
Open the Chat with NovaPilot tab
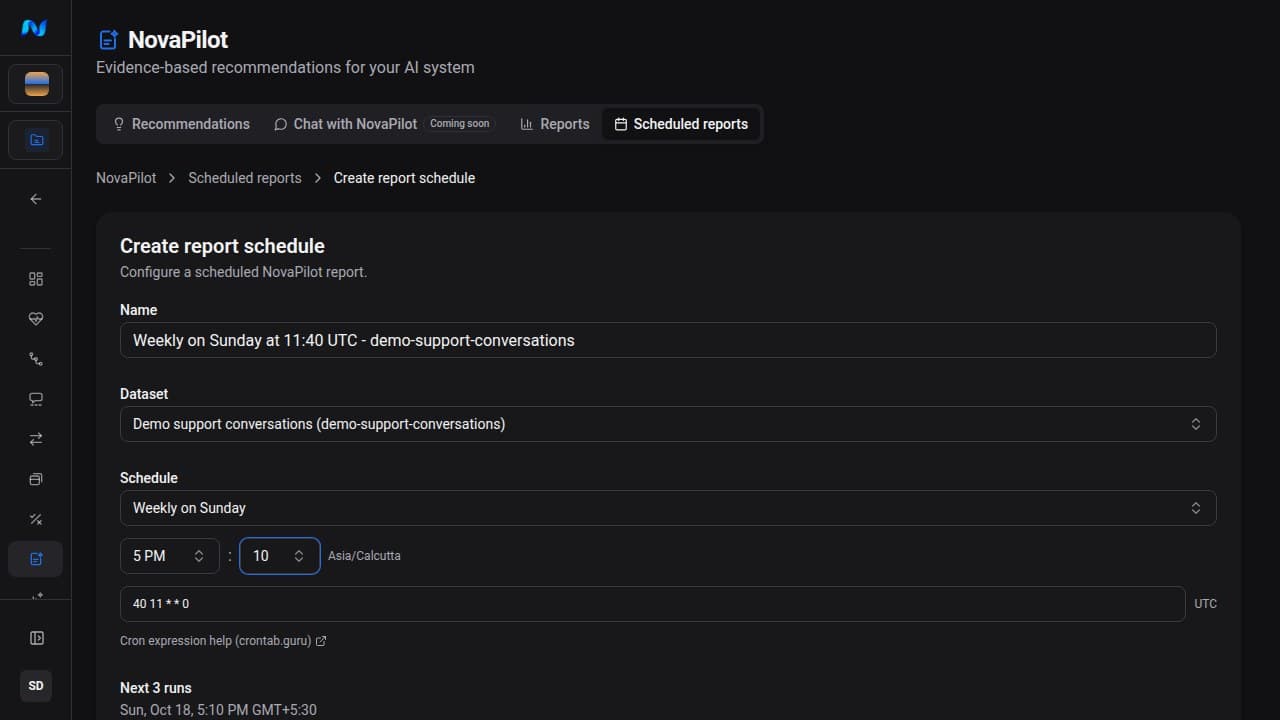[x=384, y=124]
